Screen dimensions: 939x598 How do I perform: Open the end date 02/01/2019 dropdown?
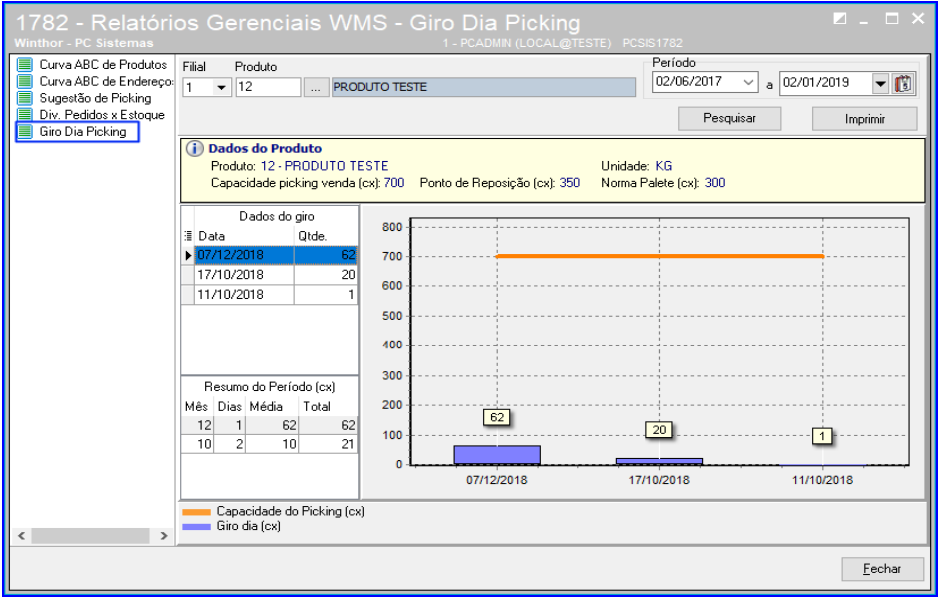point(880,83)
